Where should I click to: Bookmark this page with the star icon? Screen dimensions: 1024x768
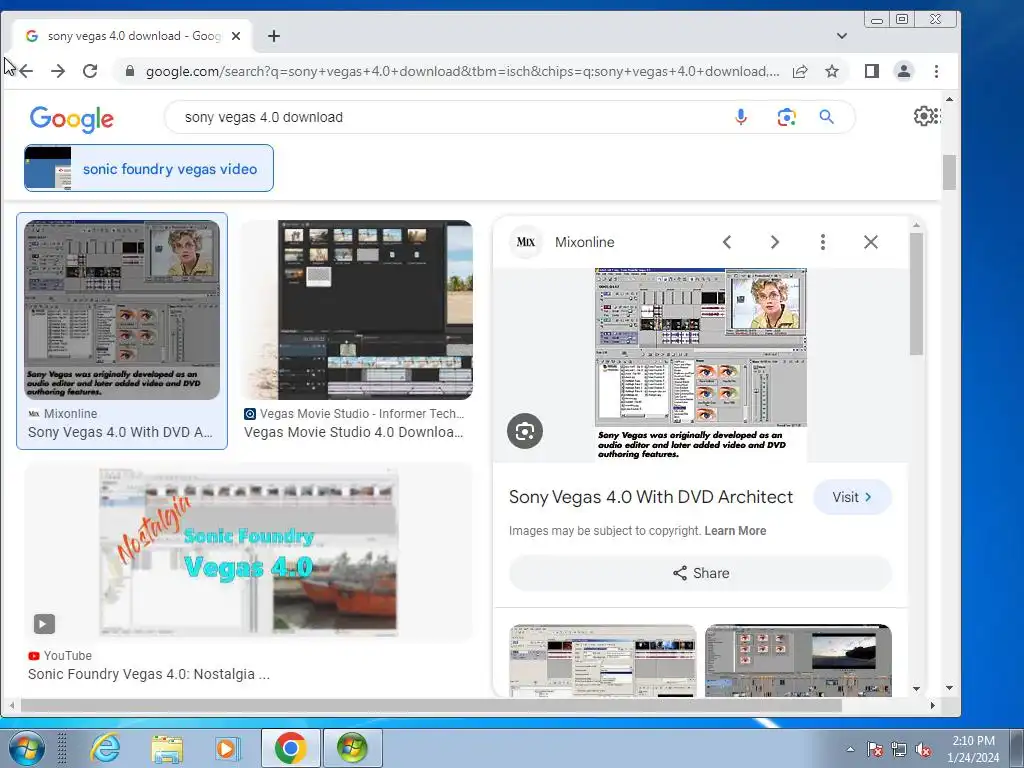[831, 71]
